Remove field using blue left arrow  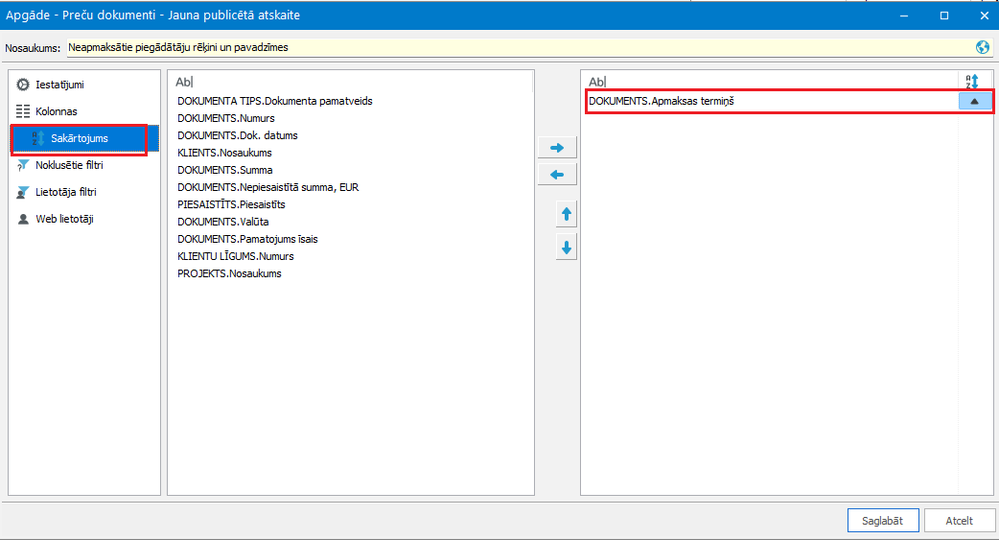click(557, 175)
